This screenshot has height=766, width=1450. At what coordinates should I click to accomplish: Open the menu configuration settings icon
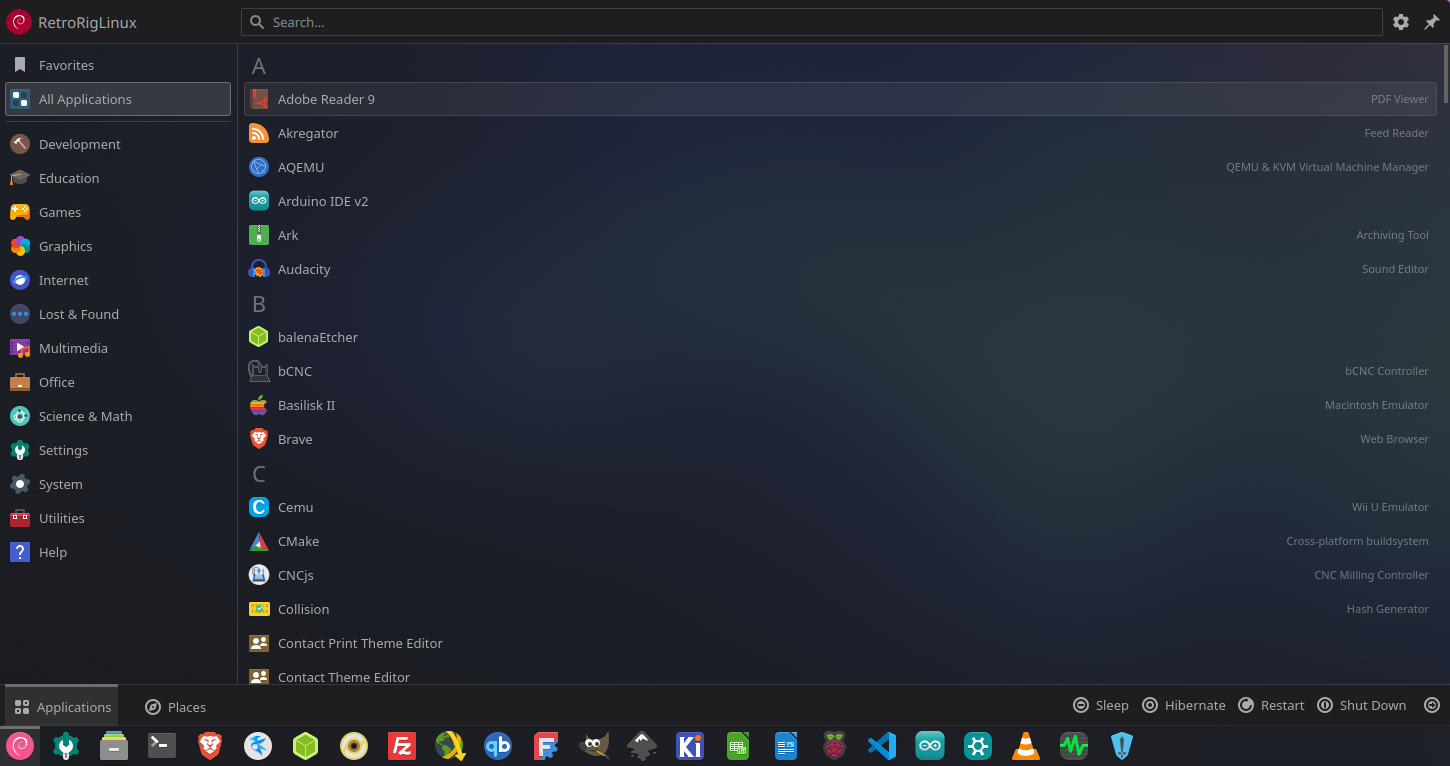coord(1401,22)
